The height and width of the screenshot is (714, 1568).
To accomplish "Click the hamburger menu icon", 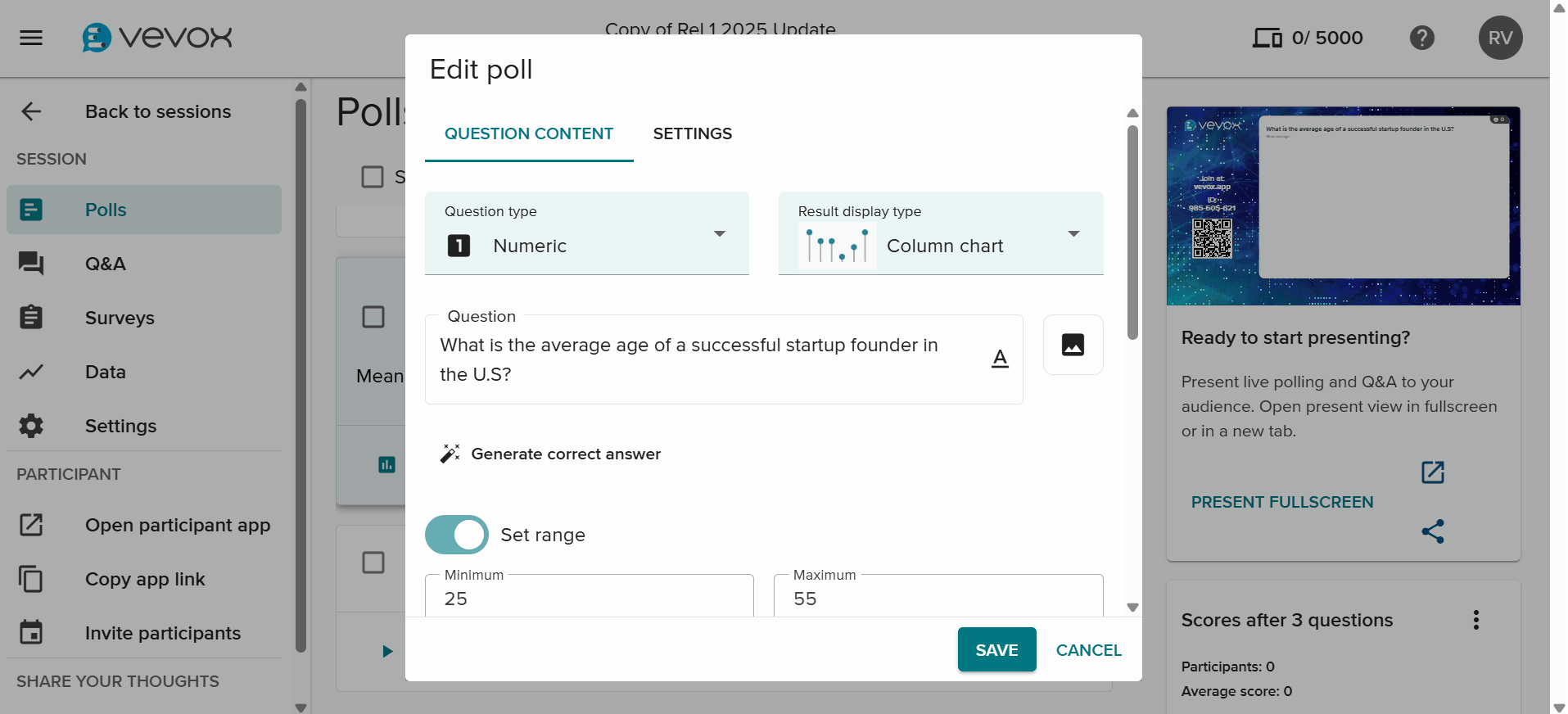I will [x=31, y=38].
